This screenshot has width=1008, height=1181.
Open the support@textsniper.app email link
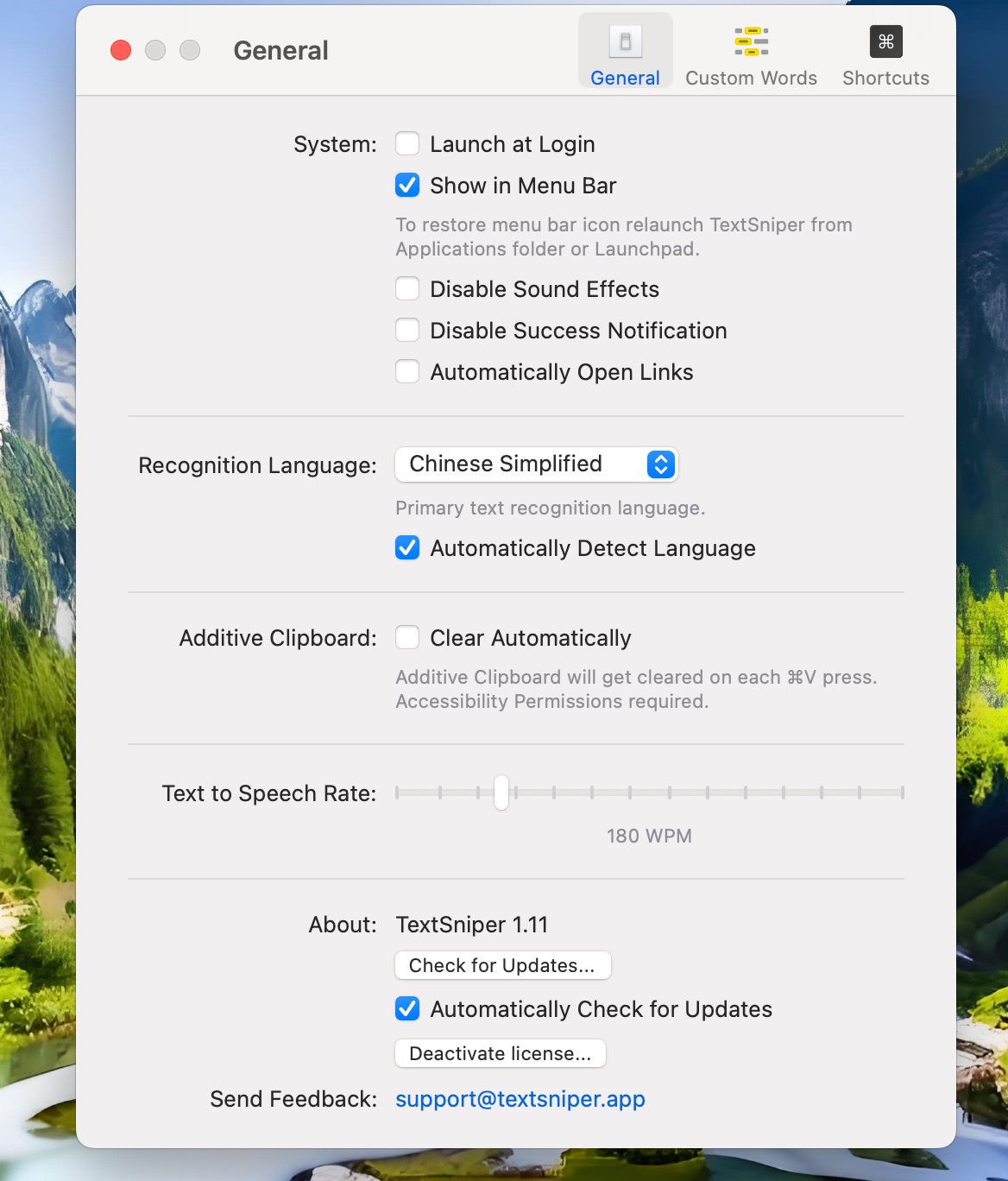(x=520, y=1099)
